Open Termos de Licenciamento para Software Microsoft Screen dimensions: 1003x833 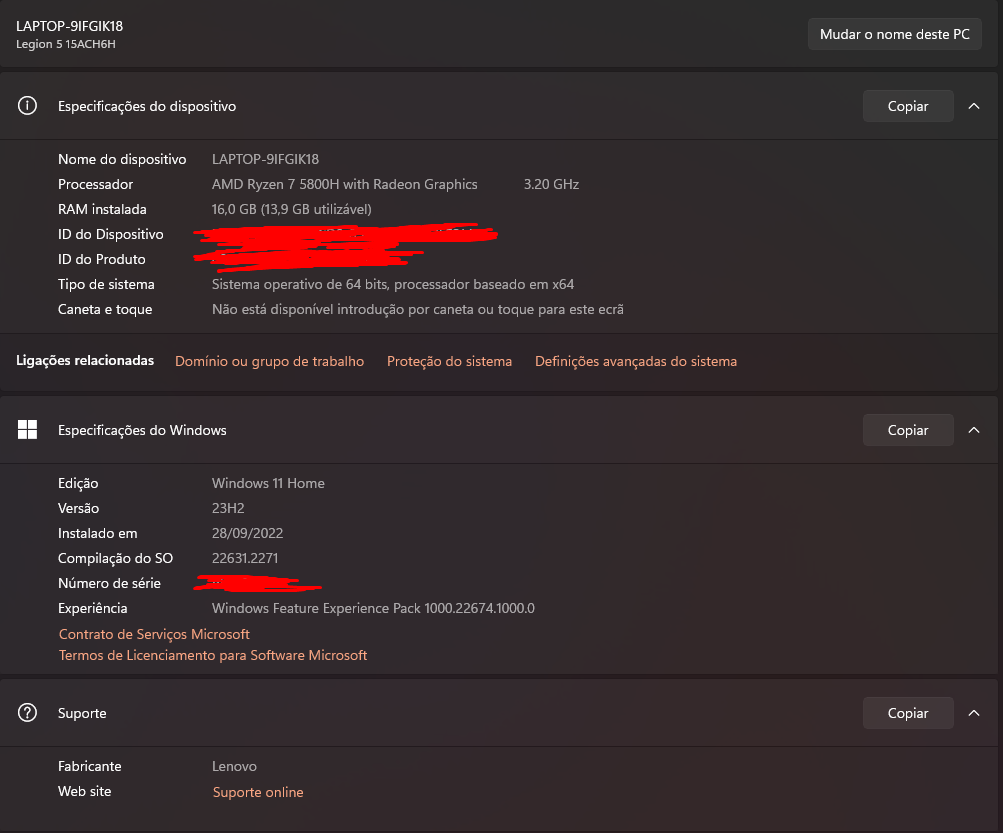point(213,655)
